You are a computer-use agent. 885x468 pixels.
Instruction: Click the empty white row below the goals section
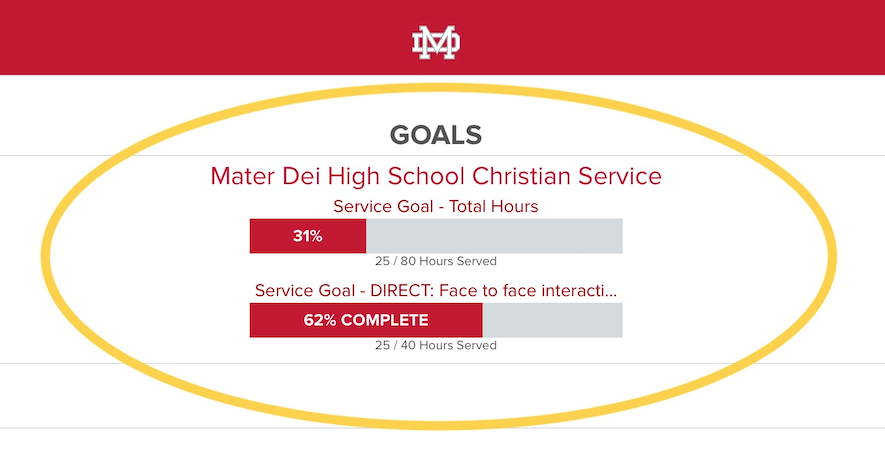point(442,395)
